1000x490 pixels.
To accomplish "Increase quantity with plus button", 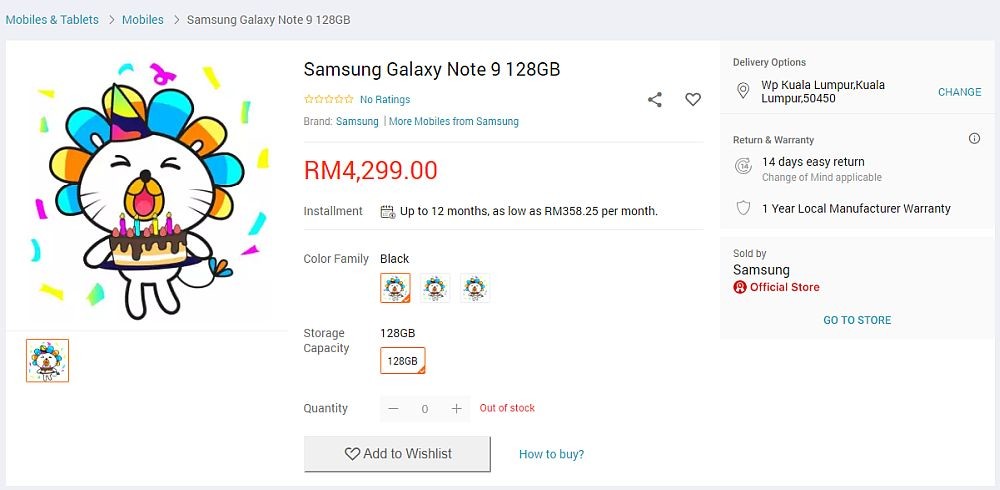I will (x=456, y=408).
